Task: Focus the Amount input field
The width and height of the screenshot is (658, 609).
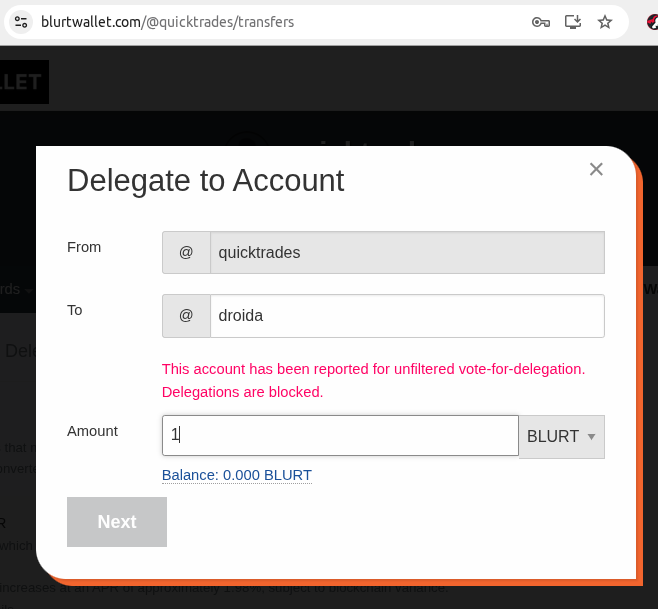Action: click(x=340, y=435)
